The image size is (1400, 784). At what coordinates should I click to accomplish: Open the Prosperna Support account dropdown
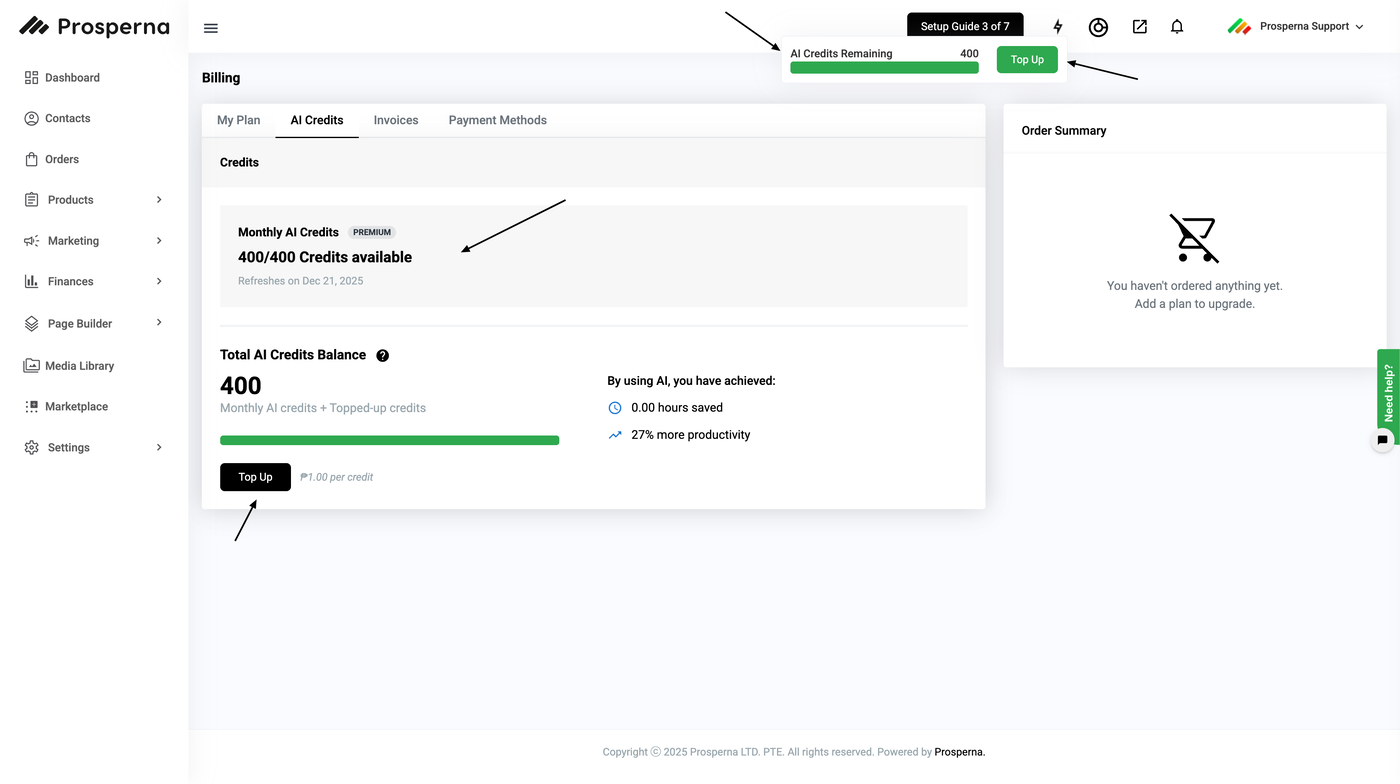coord(1296,27)
